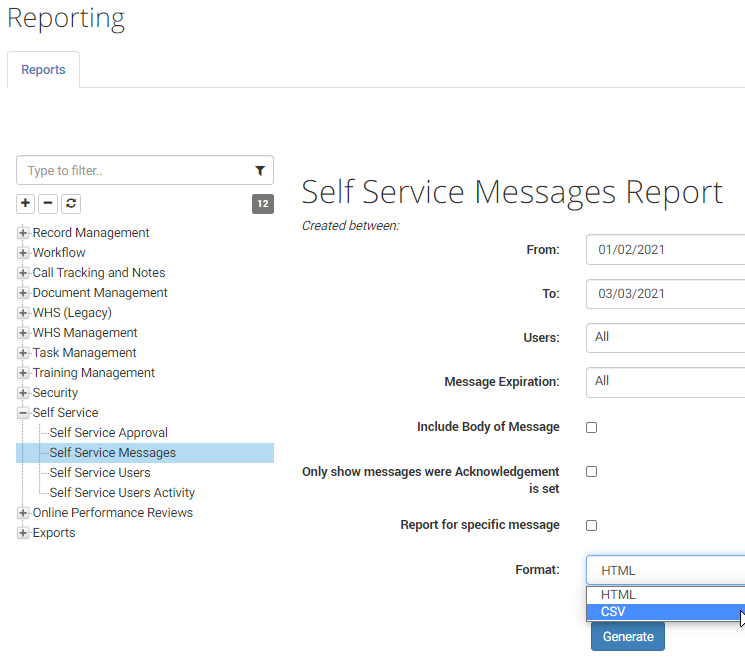Enable Only show messages were Acknowledgement is set

[x=592, y=472]
